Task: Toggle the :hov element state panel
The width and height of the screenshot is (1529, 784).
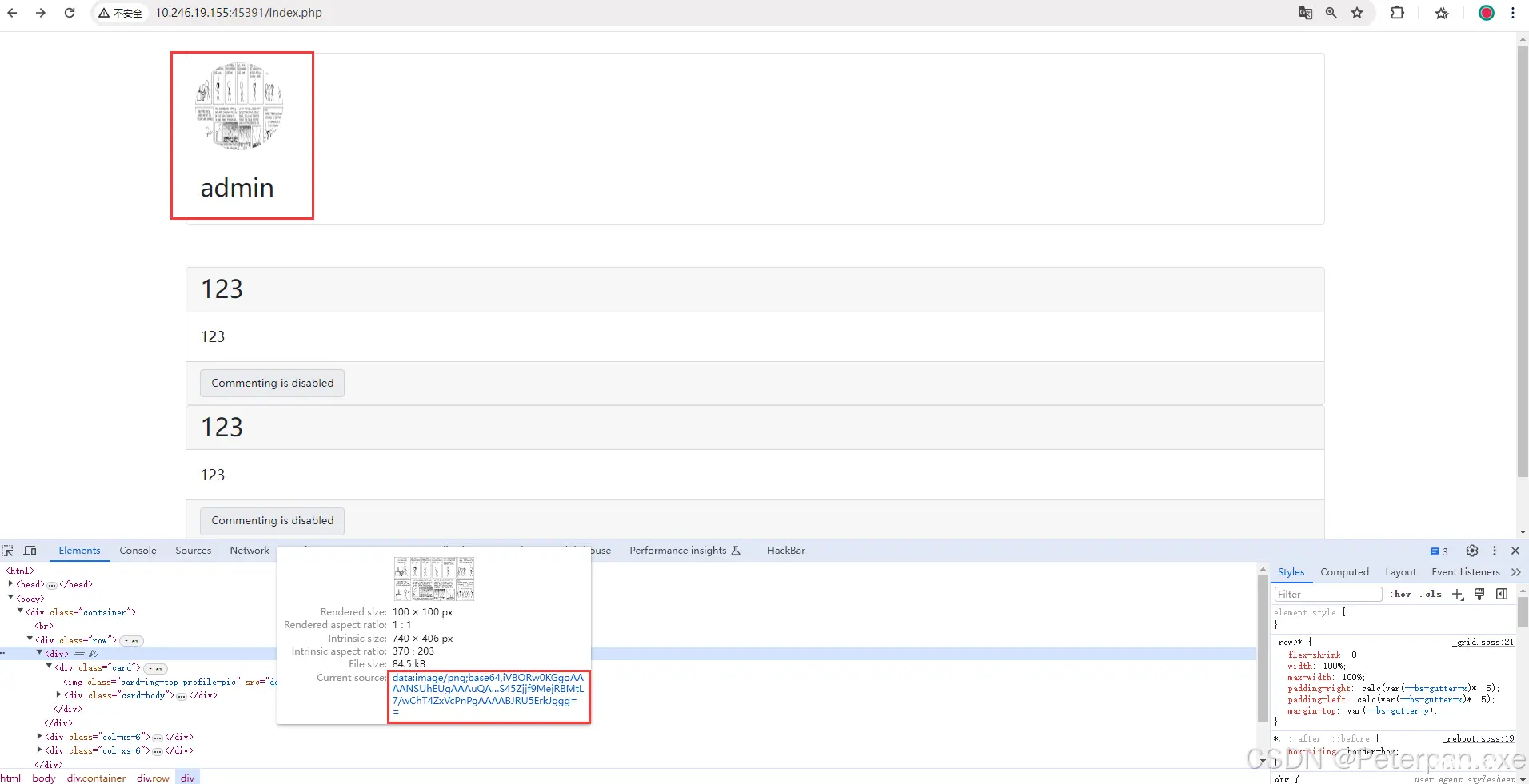Action: [1400, 594]
